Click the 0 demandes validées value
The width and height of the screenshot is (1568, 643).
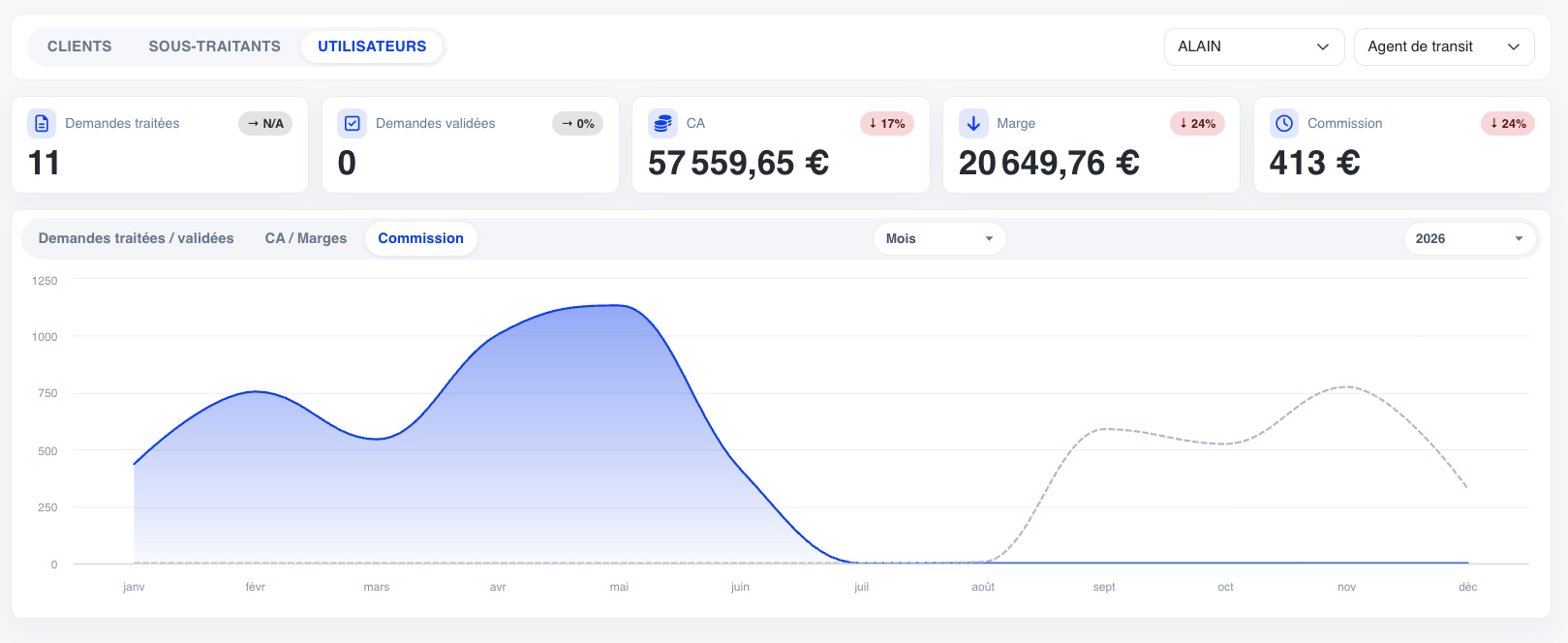pyautogui.click(x=347, y=163)
